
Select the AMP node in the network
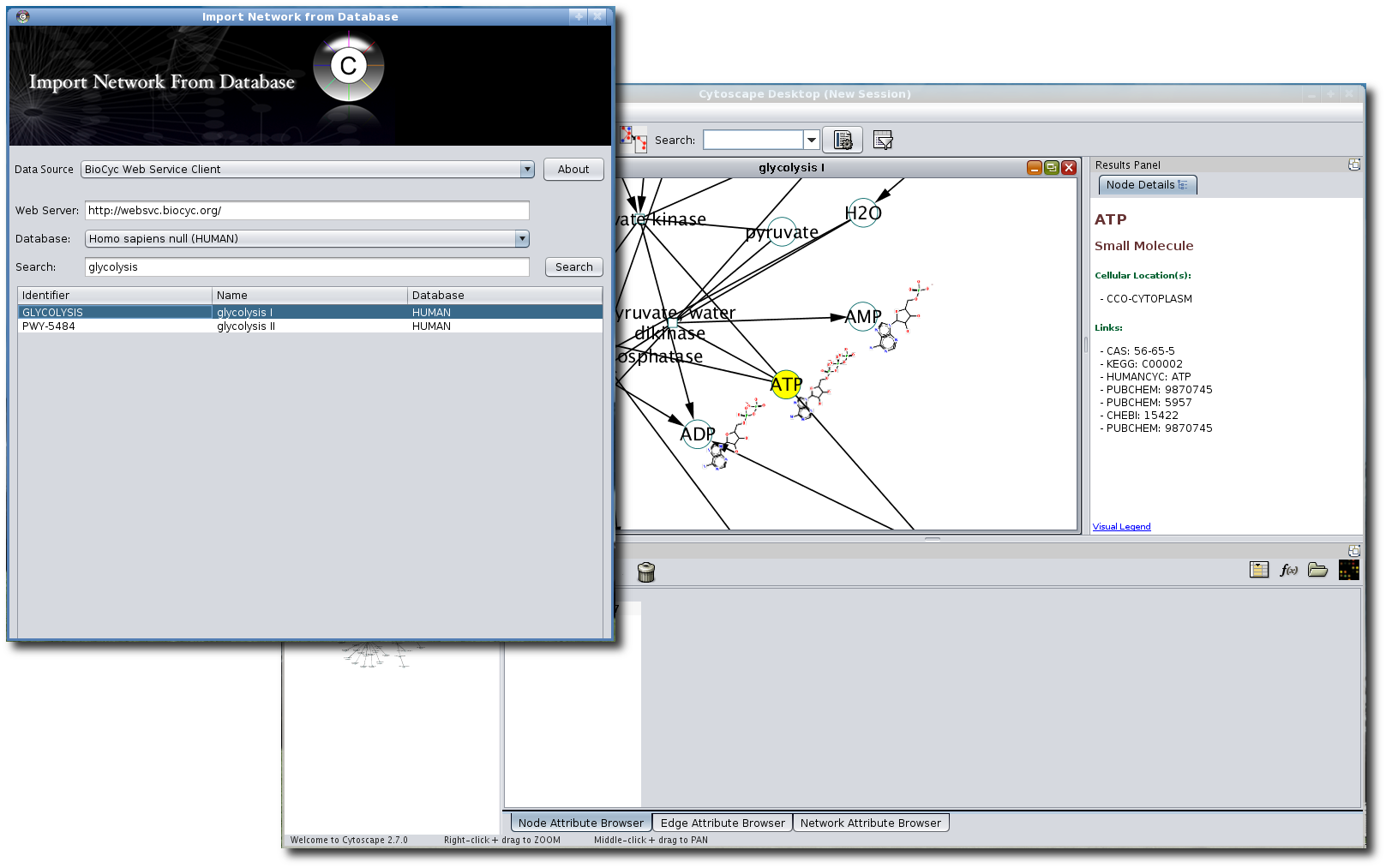tap(862, 317)
